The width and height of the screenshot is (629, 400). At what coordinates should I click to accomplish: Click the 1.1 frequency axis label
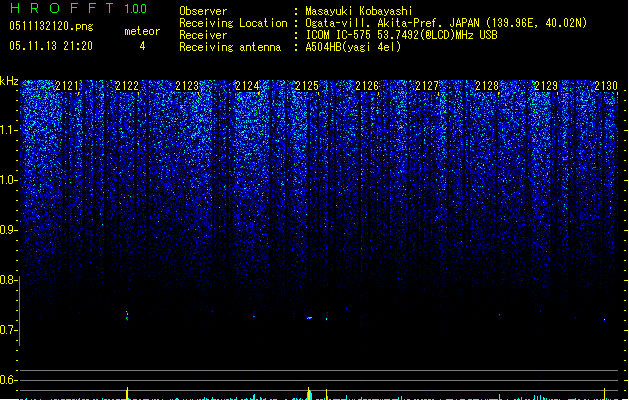pos(9,130)
